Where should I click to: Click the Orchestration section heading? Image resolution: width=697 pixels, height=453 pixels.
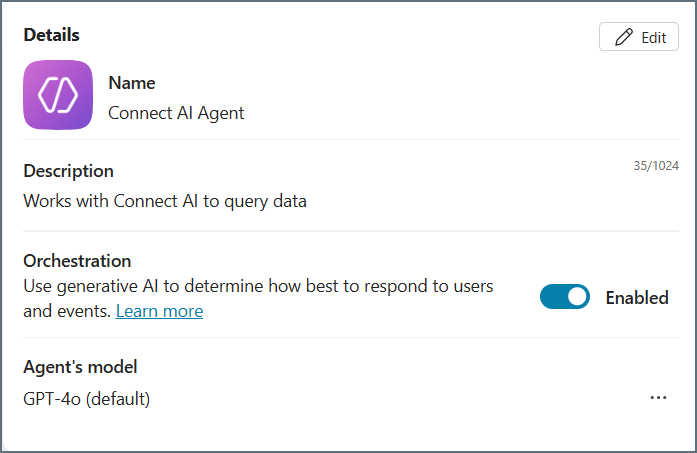click(x=77, y=261)
